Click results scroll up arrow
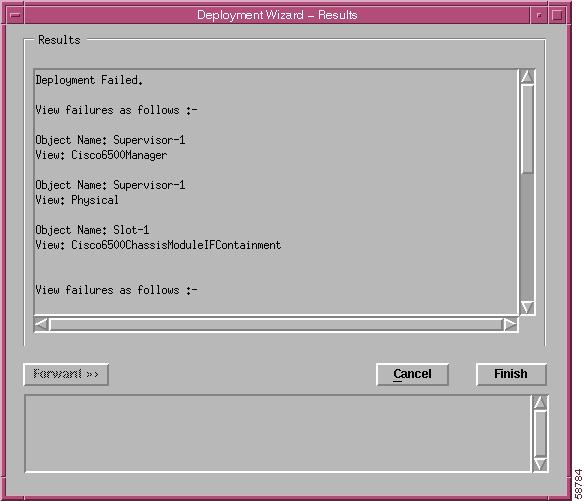The height and width of the screenshot is (501, 584). click(x=527, y=77)
